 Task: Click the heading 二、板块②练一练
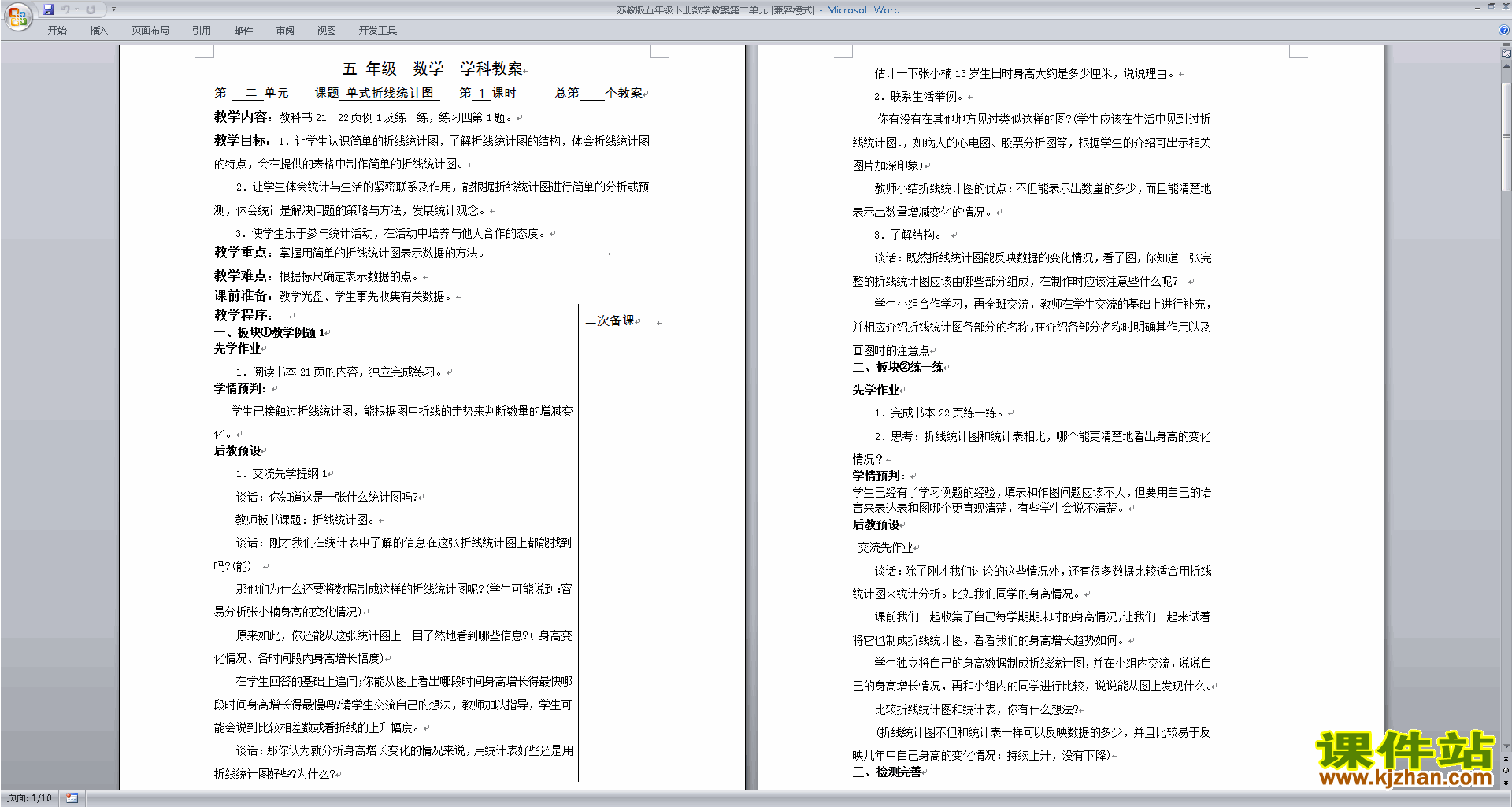[x=898, y=367]
